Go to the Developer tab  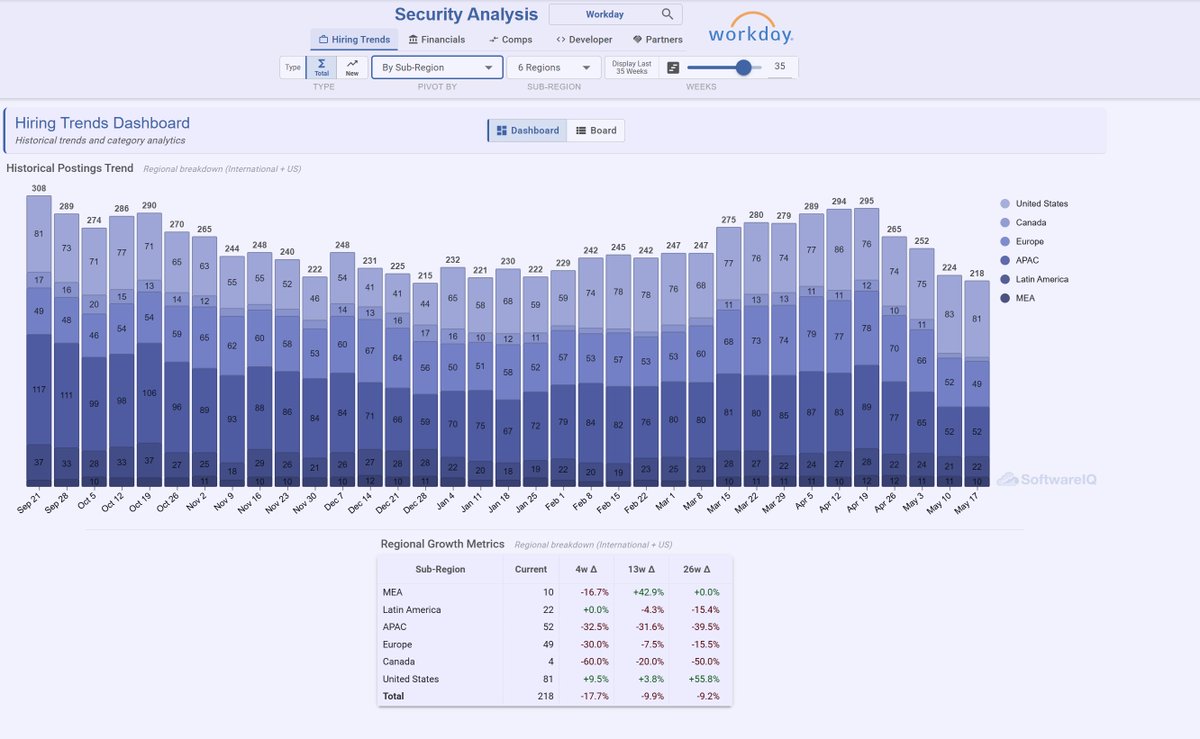584,39
